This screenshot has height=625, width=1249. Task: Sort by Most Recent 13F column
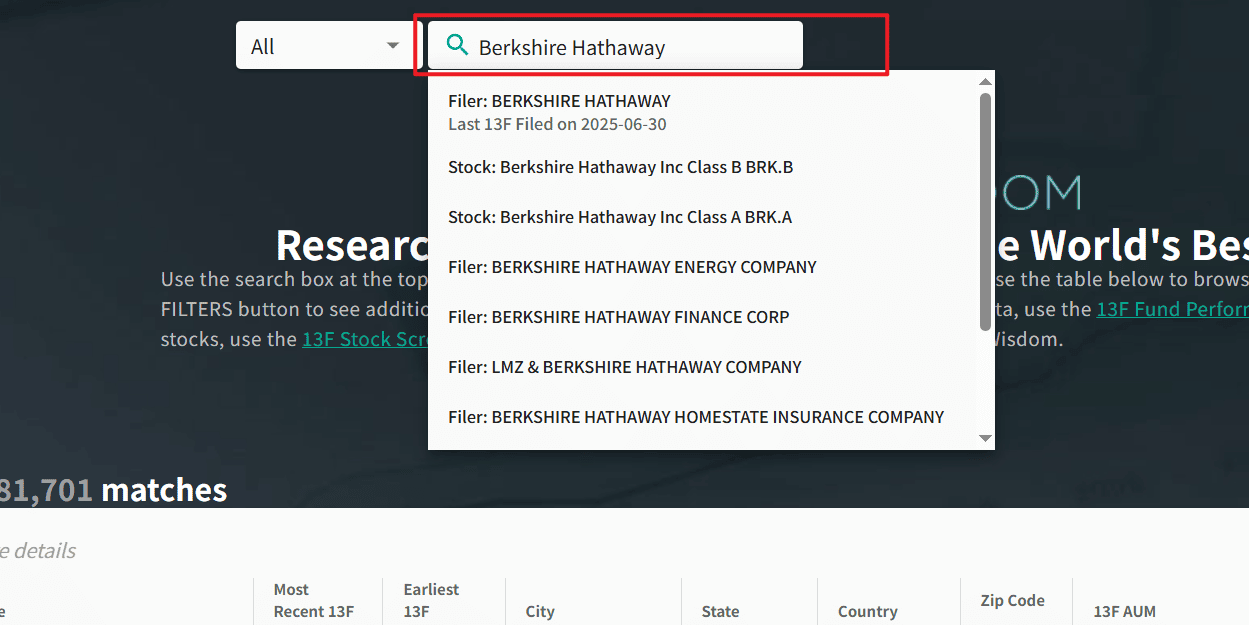(x=314, y=600)
